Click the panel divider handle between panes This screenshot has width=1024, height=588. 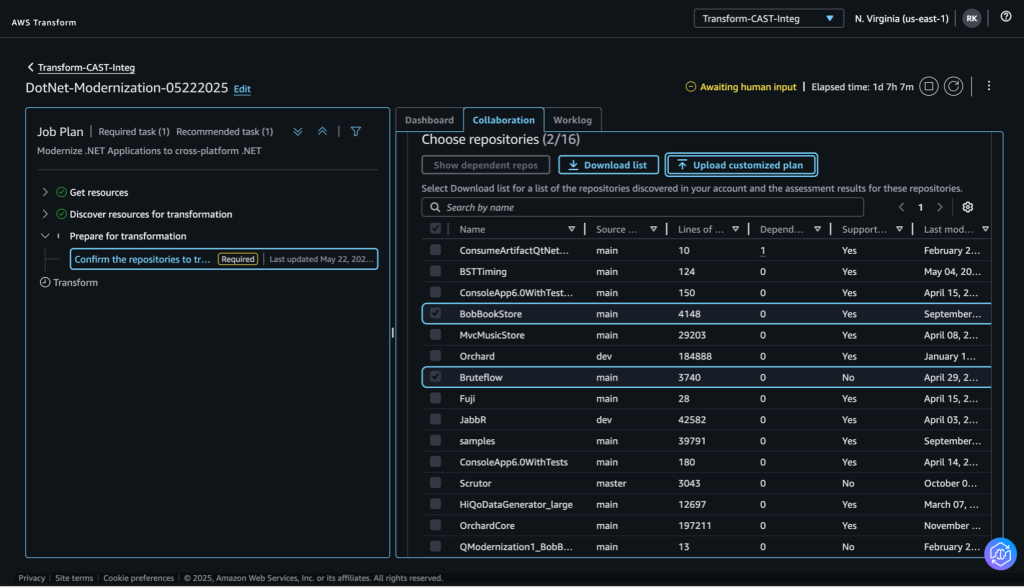392,333
